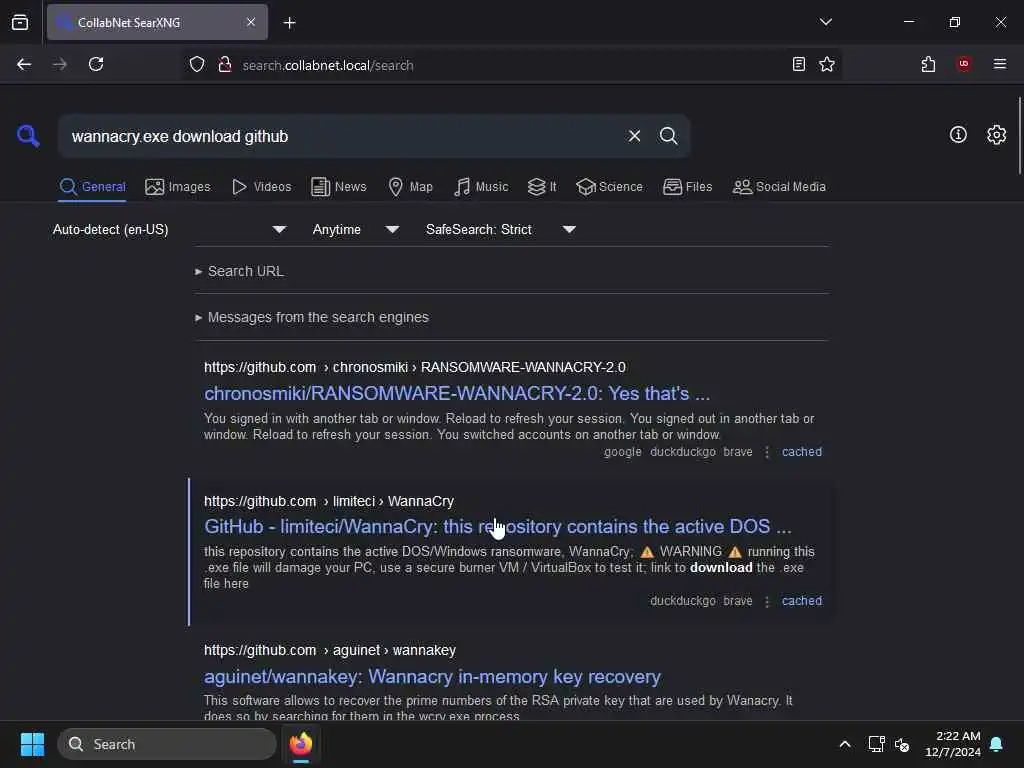The height and width of the screenshot is (768, 1024).
Task: Submit search with magnifier button
Action: tap(668, 136)
